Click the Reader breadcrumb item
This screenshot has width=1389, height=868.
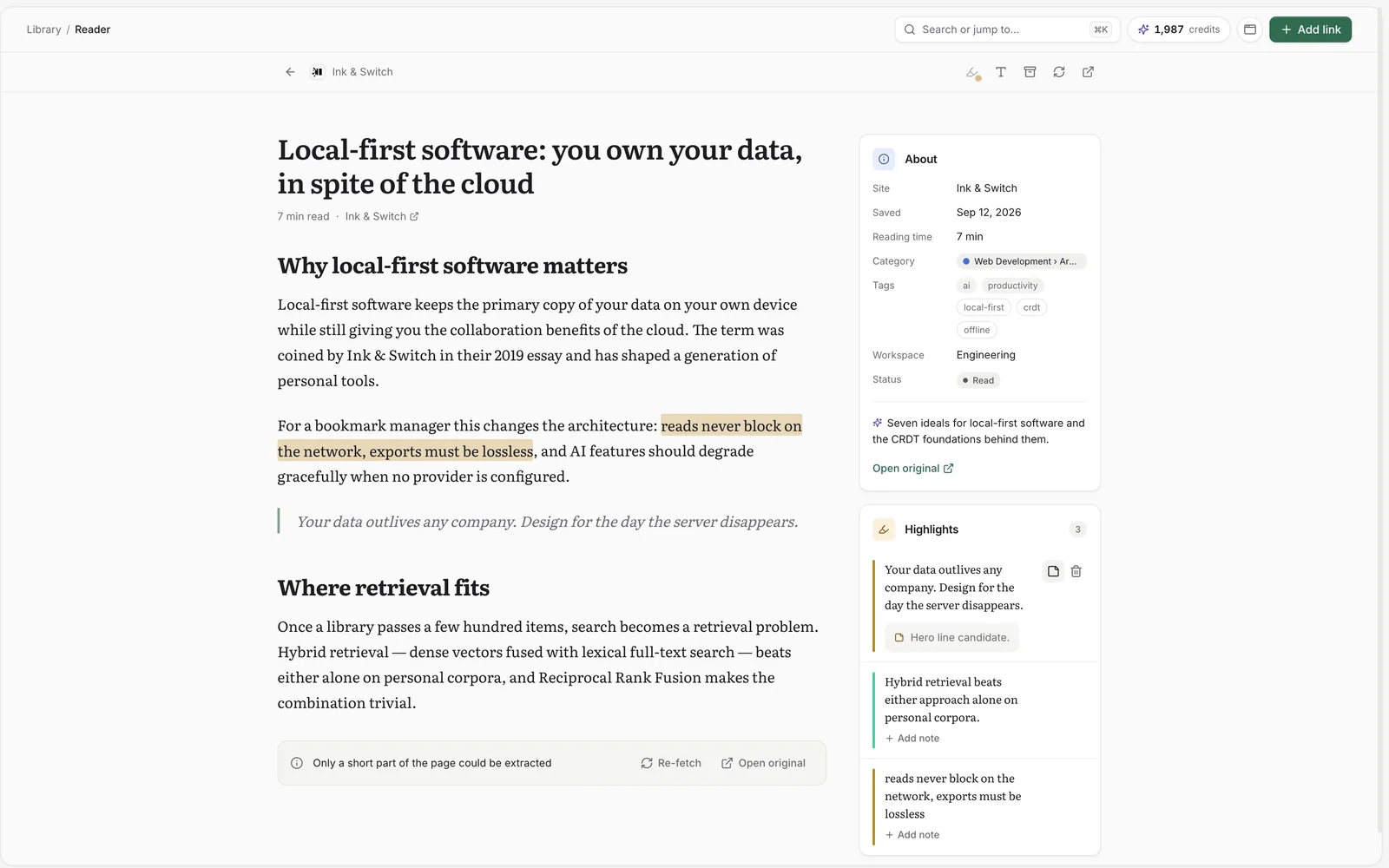(92, 30)
